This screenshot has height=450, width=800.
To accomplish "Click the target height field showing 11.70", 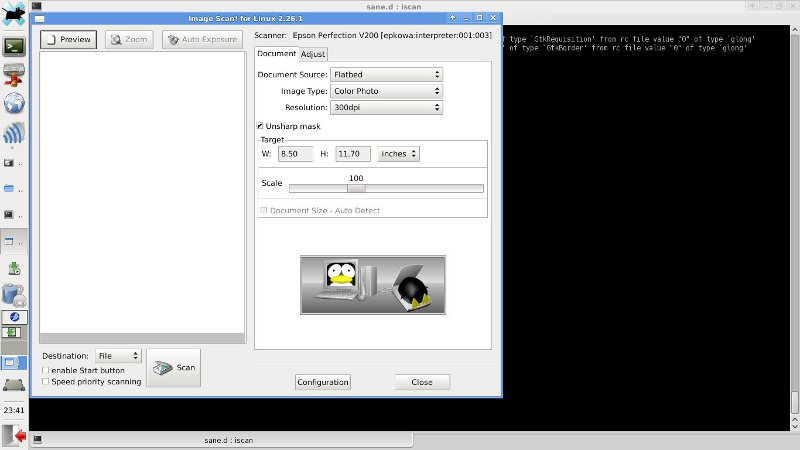I will point(353,154).
